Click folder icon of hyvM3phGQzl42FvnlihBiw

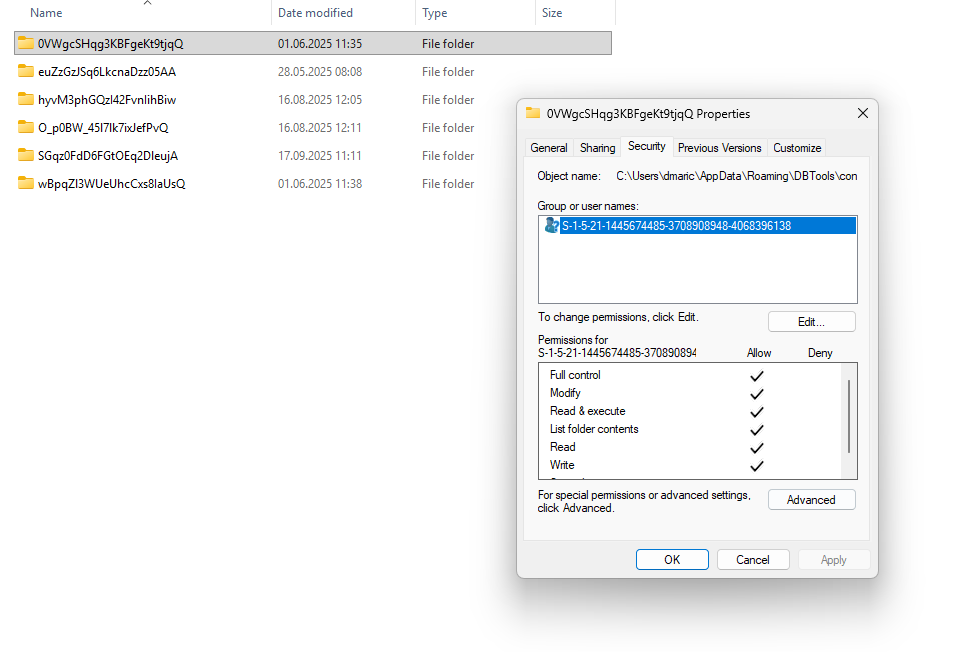(26, 99)
